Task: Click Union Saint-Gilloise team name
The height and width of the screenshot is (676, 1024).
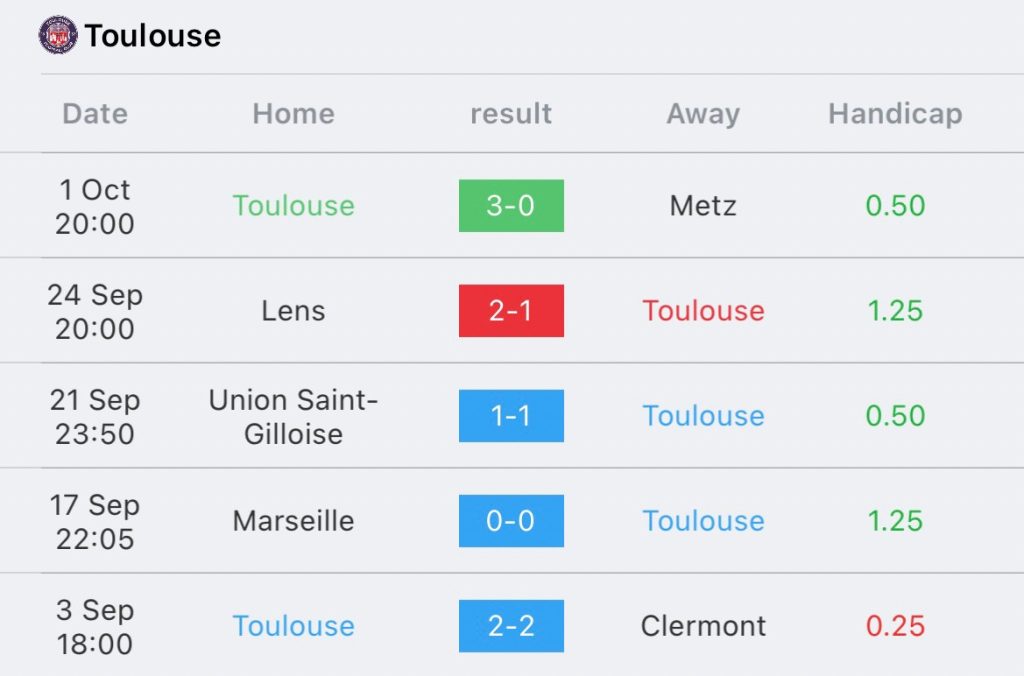Action: 294,417
